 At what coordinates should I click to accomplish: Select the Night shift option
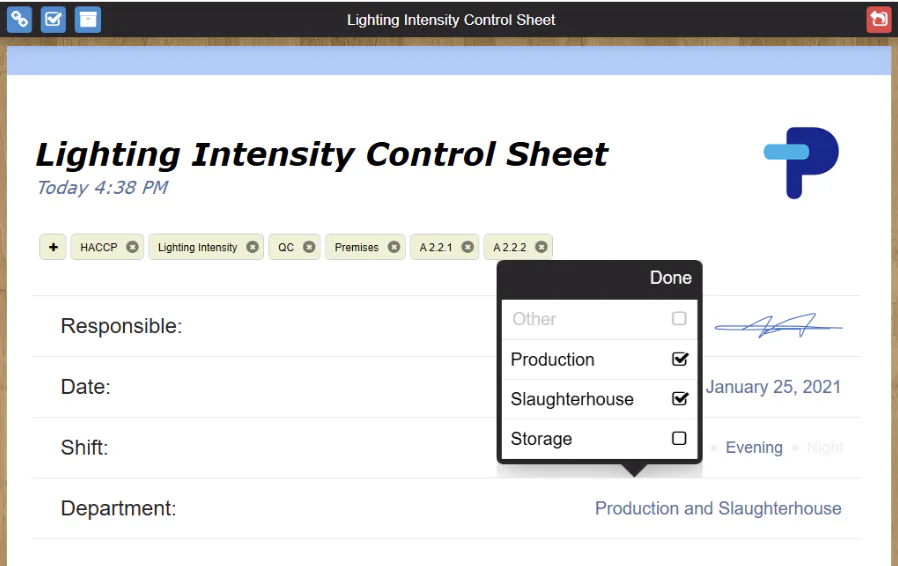coord(825,447)
